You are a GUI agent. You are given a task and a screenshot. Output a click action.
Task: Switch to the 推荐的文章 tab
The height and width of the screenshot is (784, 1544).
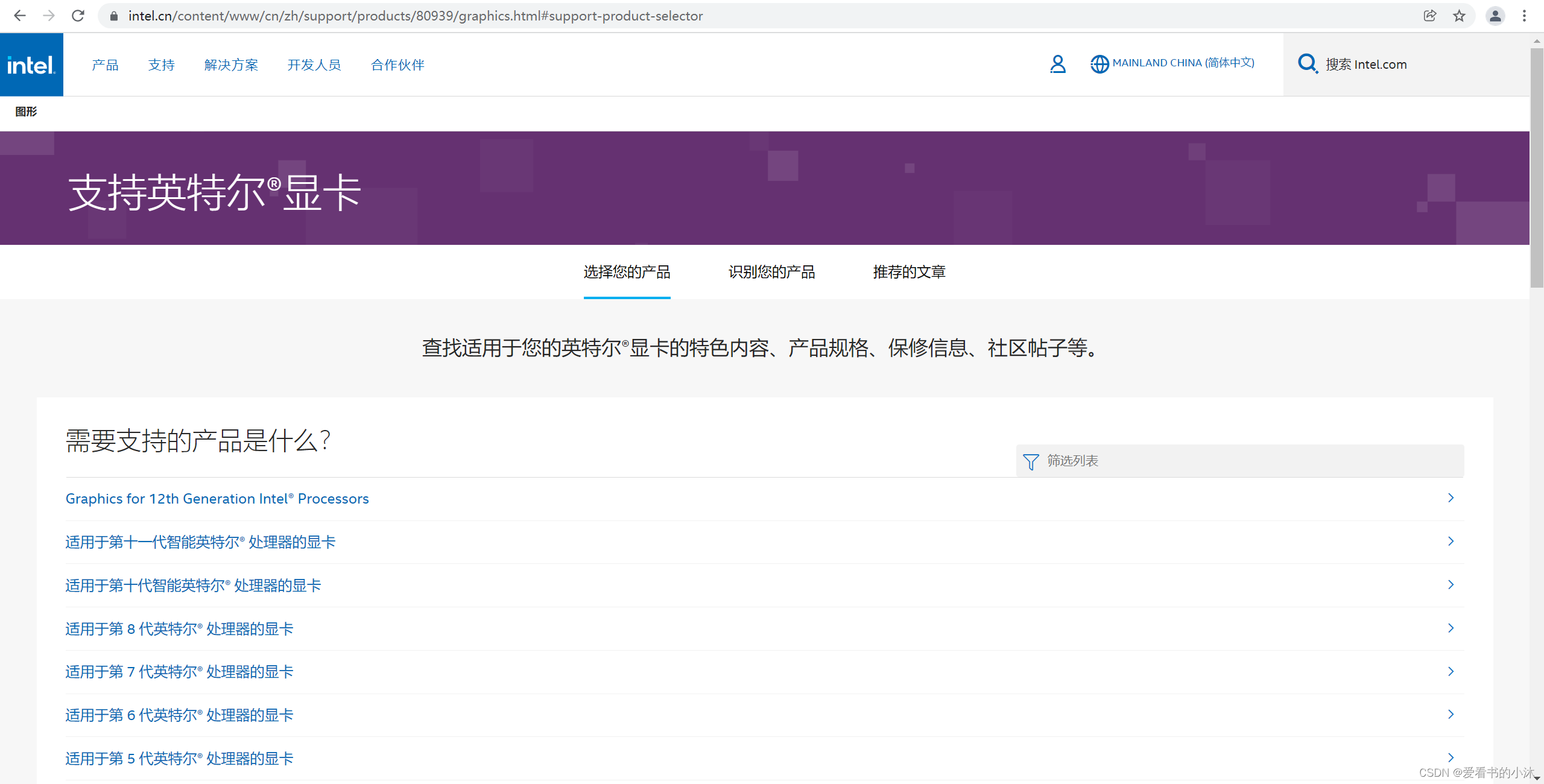(909, 272)
